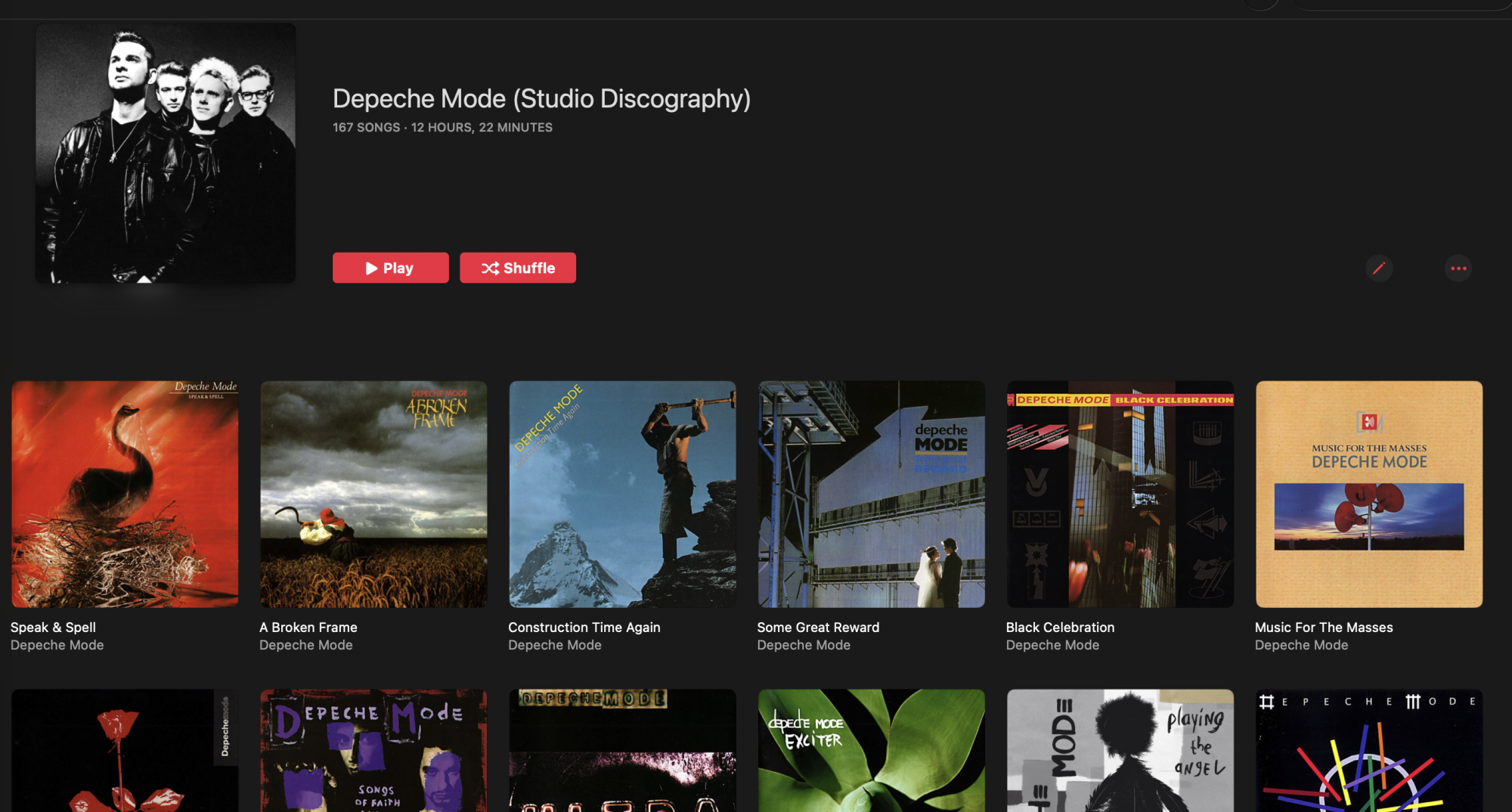Click the A Broken Frame album title

308,627
